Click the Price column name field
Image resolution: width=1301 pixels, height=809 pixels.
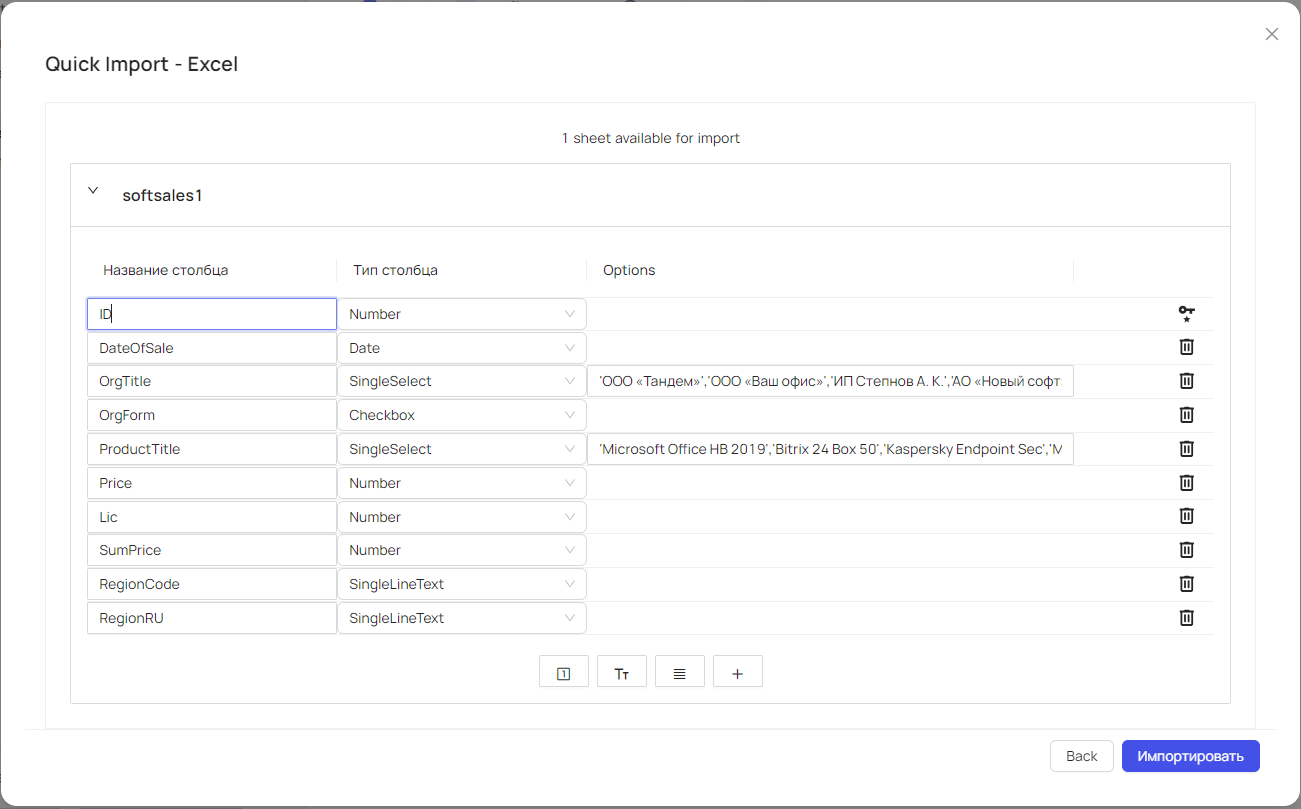(211, 483)
